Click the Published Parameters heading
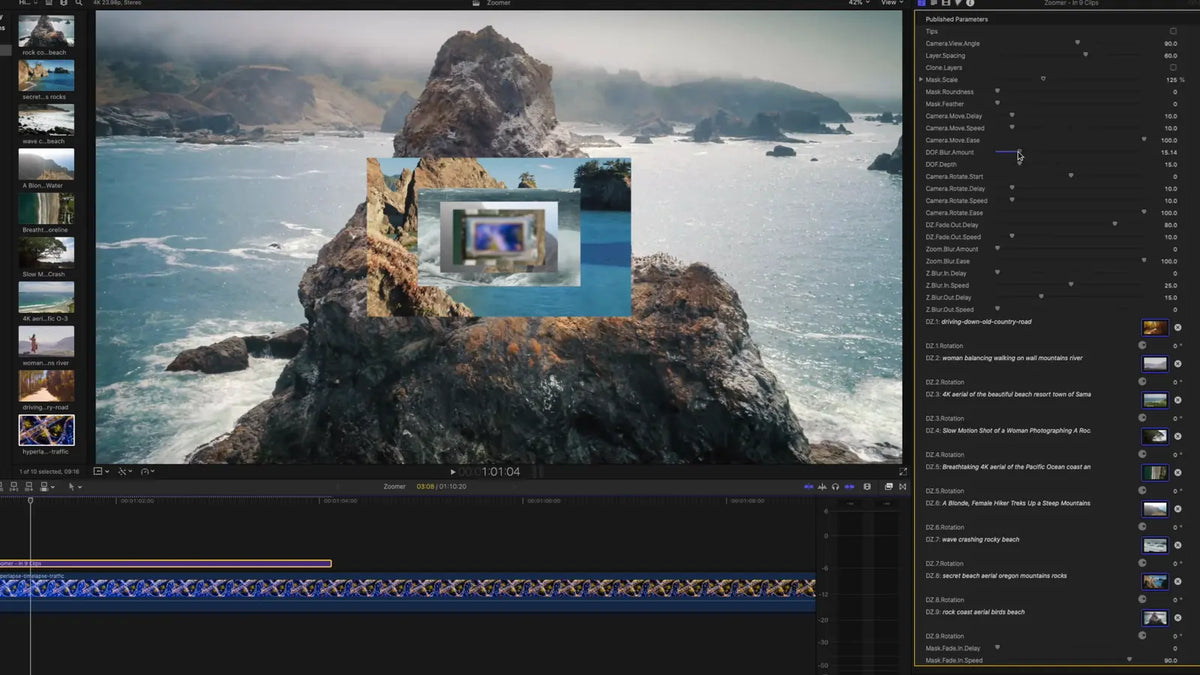Image resolution: width=1200 pixels, height=675 pixels. pyautogui.click(x=956, y=19)
